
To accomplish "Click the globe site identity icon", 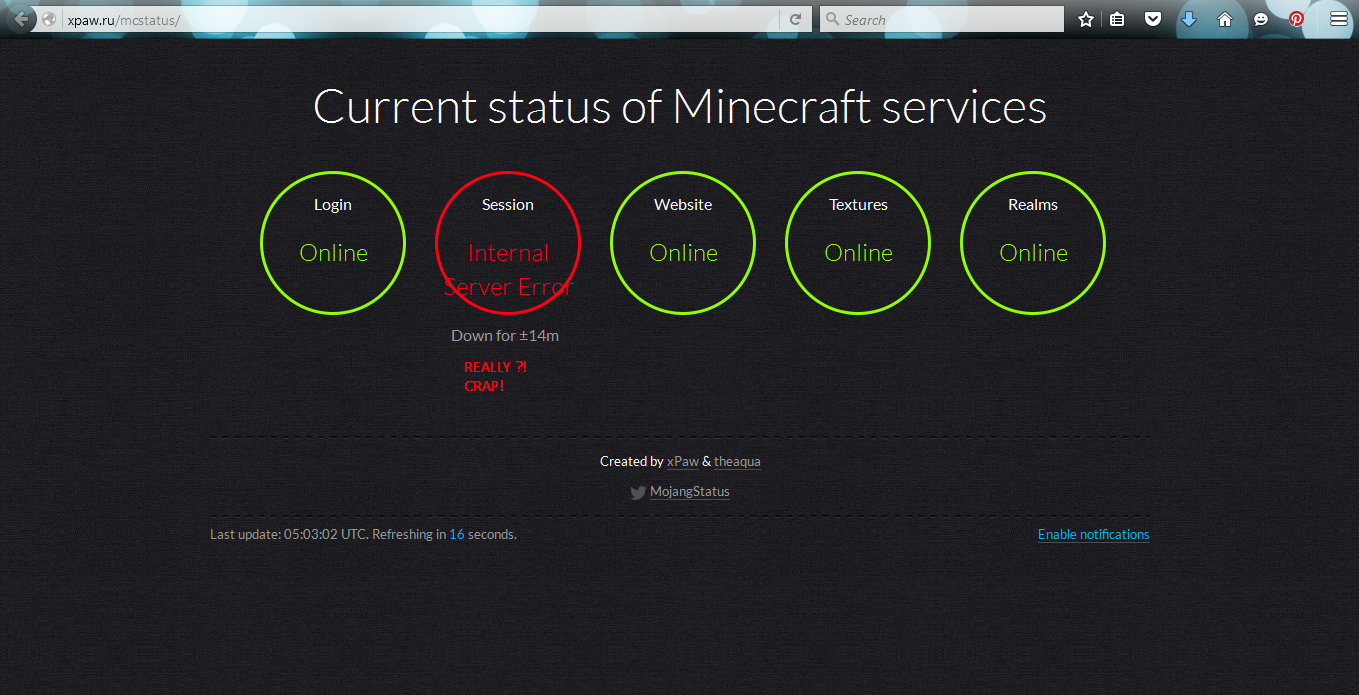I will [x=49, y=19].
